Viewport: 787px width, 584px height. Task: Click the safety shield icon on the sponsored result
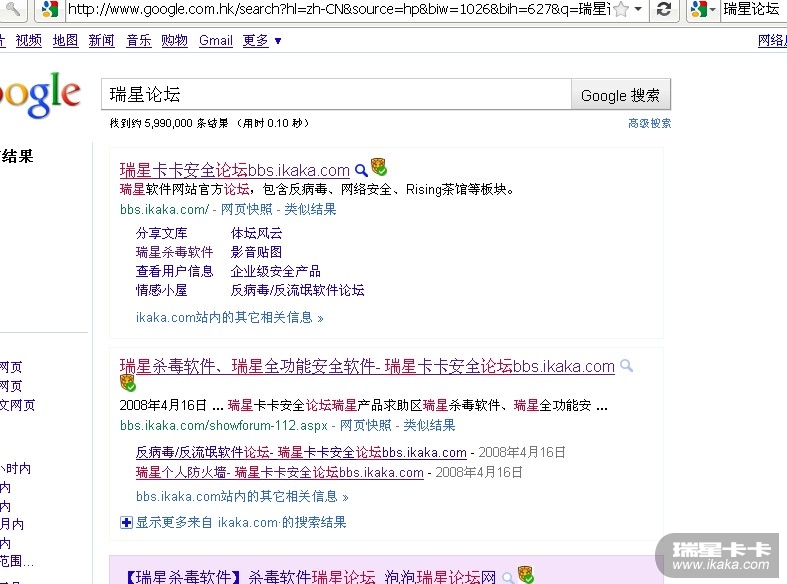[526, 575]
